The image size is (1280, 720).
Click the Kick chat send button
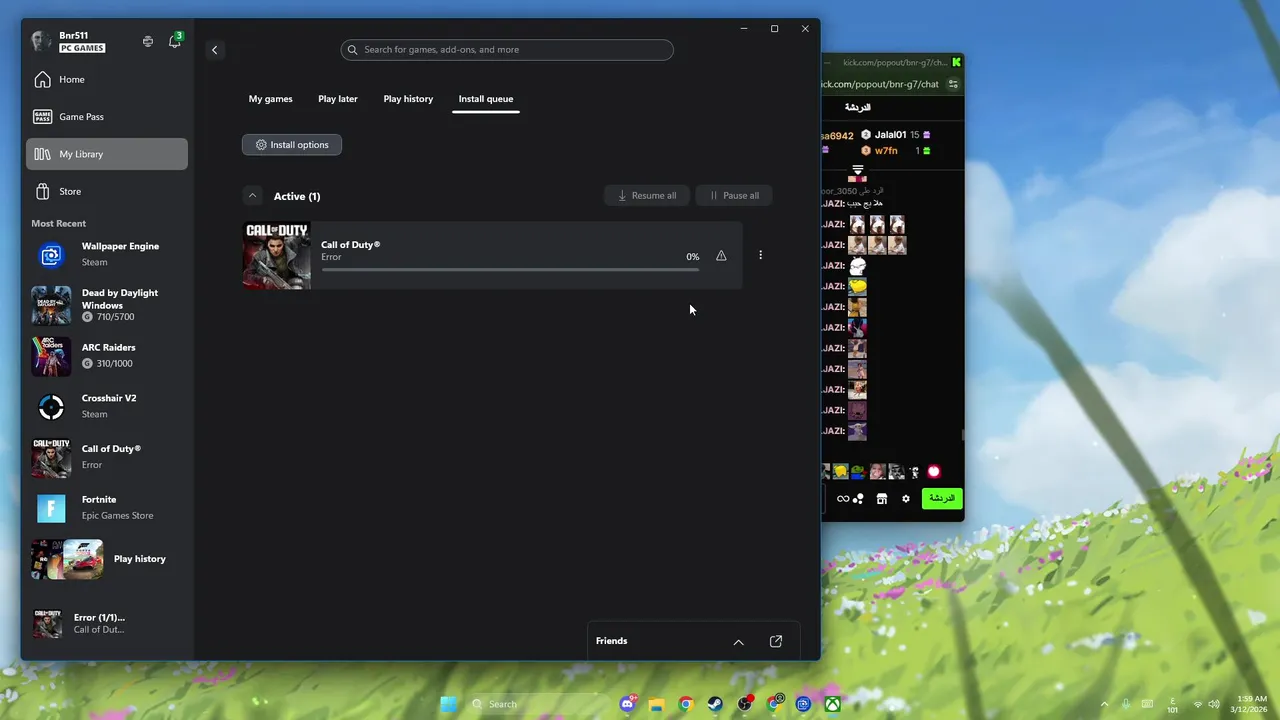pyautogui.click(x=942, y=498)
